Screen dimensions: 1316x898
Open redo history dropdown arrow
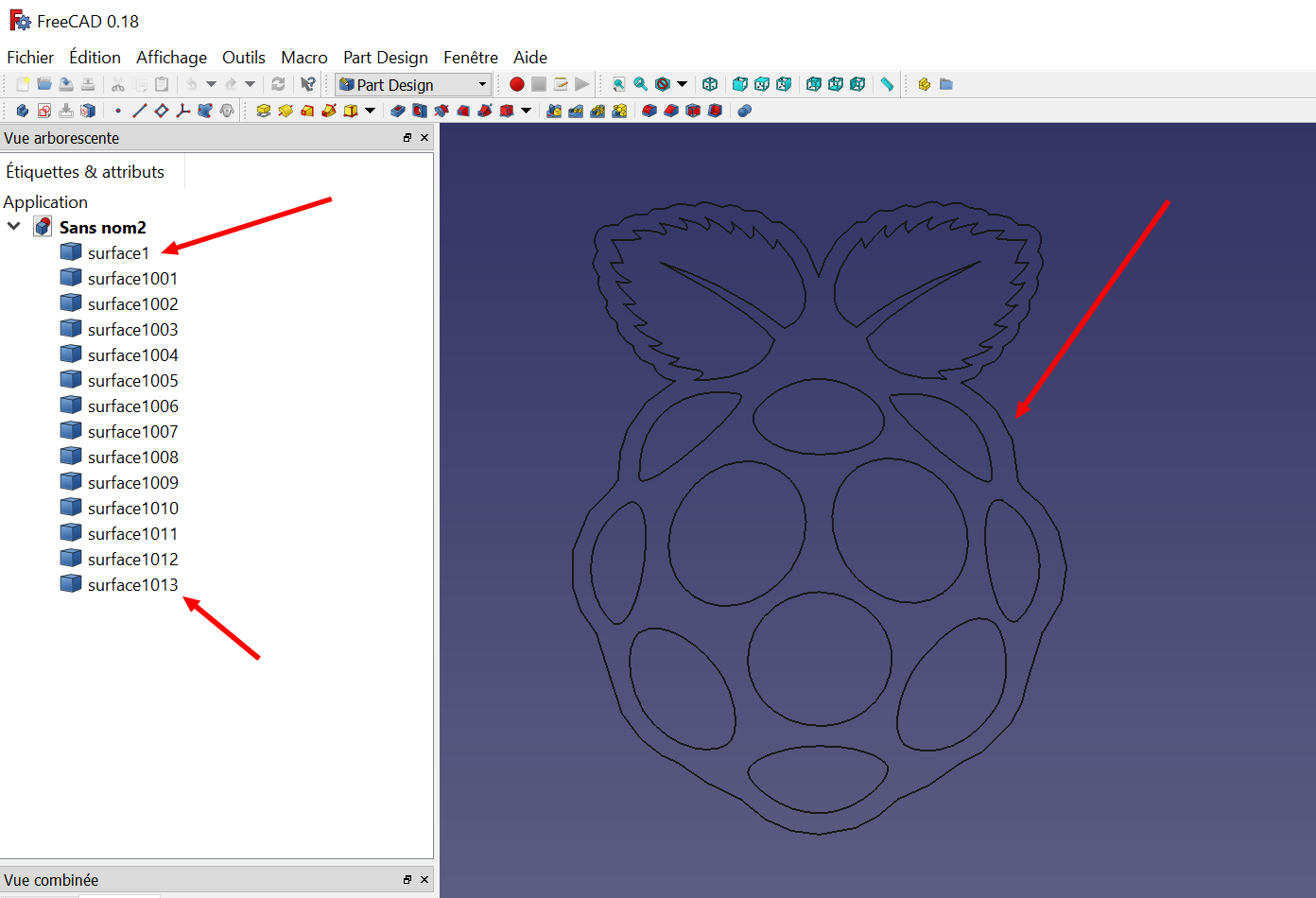click(x=250, y=84)
